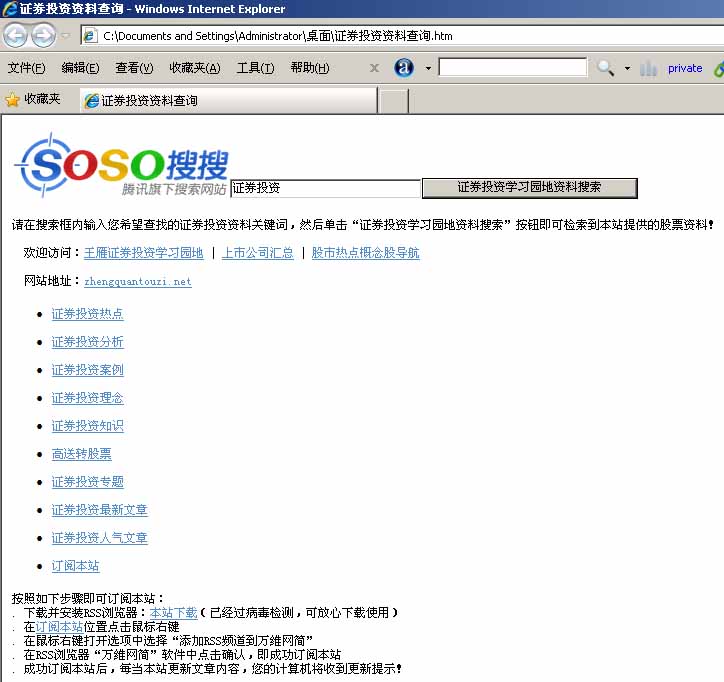Close the toolbar with the X icon
724x682 pixels.
tap(374, 68)
